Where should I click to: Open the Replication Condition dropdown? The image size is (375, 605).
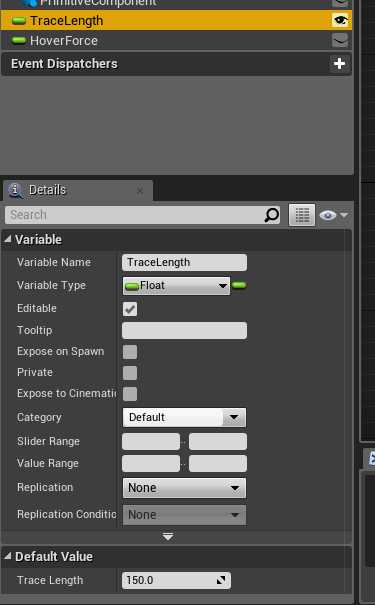(184, 515)
